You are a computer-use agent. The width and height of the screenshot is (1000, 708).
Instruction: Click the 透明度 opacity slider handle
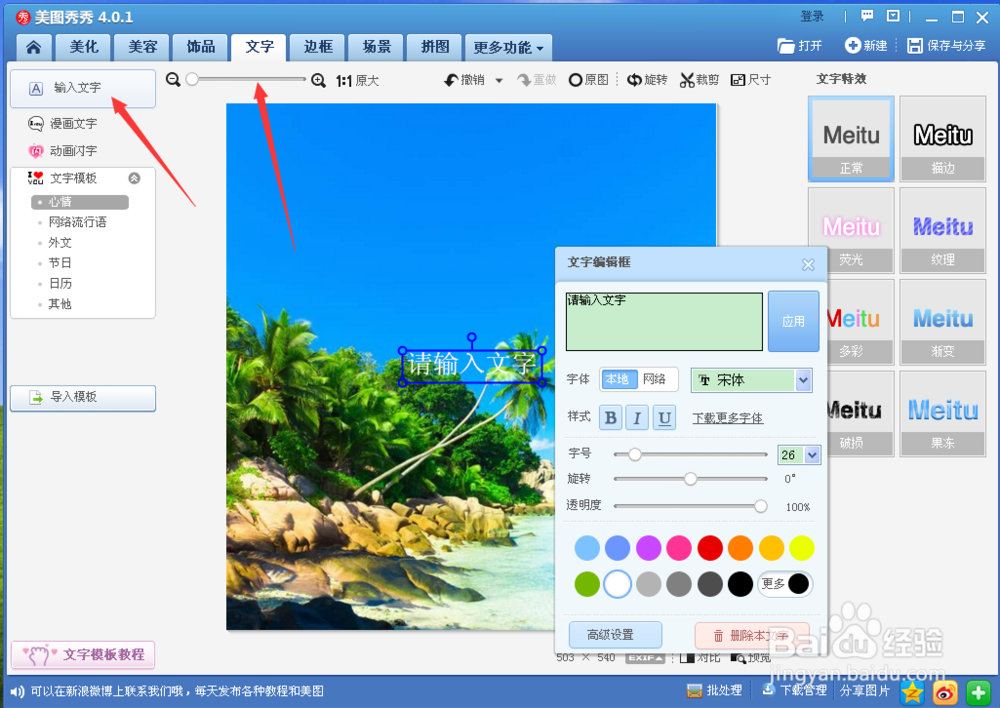pos(760,506)
